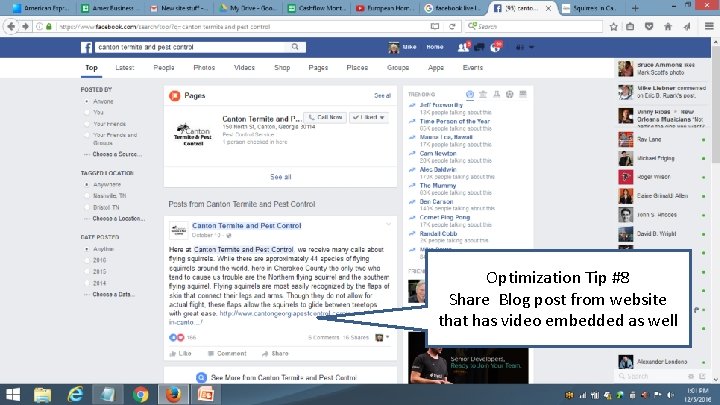720x405 pixels.
Task: Click the Facebook logo icon
Action: tap(86, 47)
